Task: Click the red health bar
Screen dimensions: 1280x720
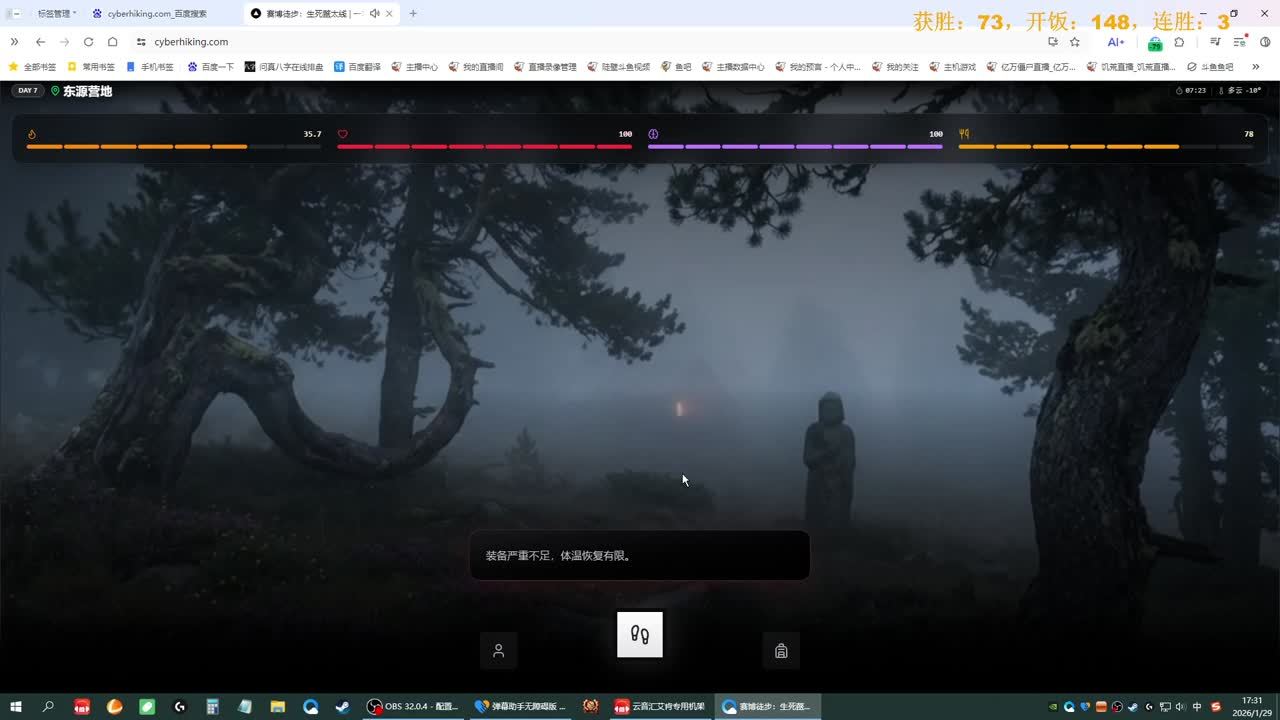Action: (x=485, y=147)
